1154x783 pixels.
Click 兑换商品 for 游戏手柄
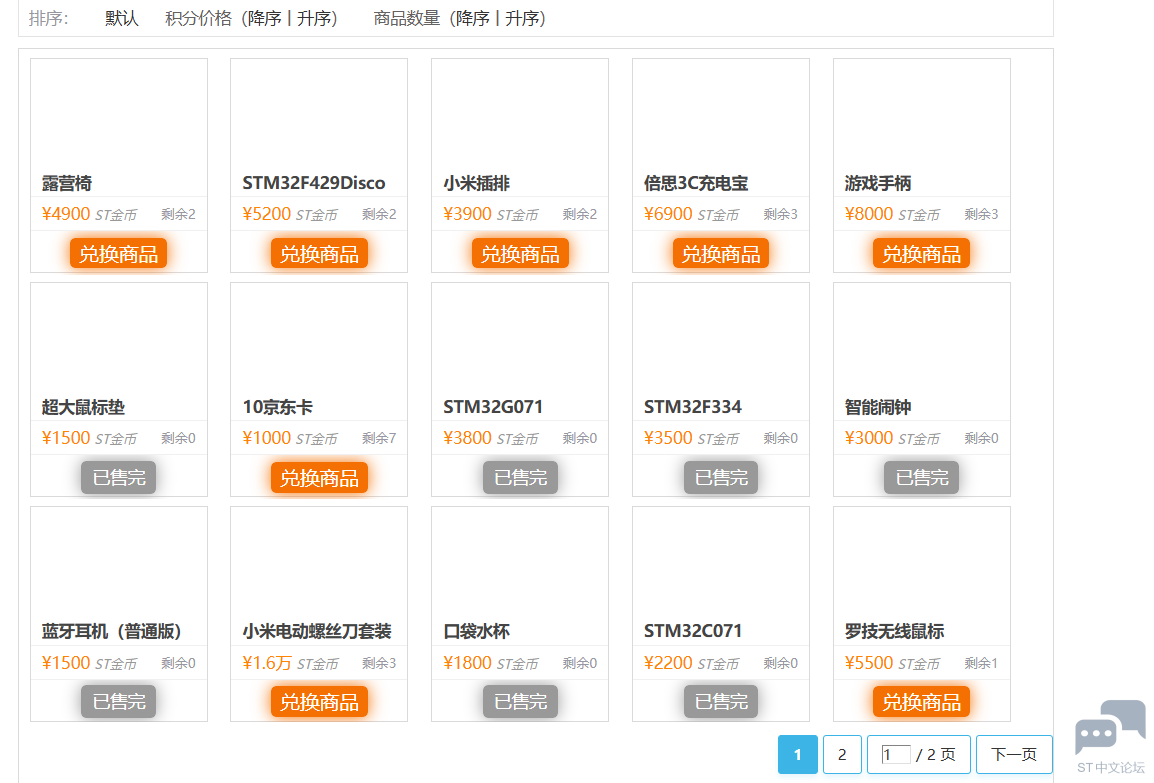pos(921,254)
